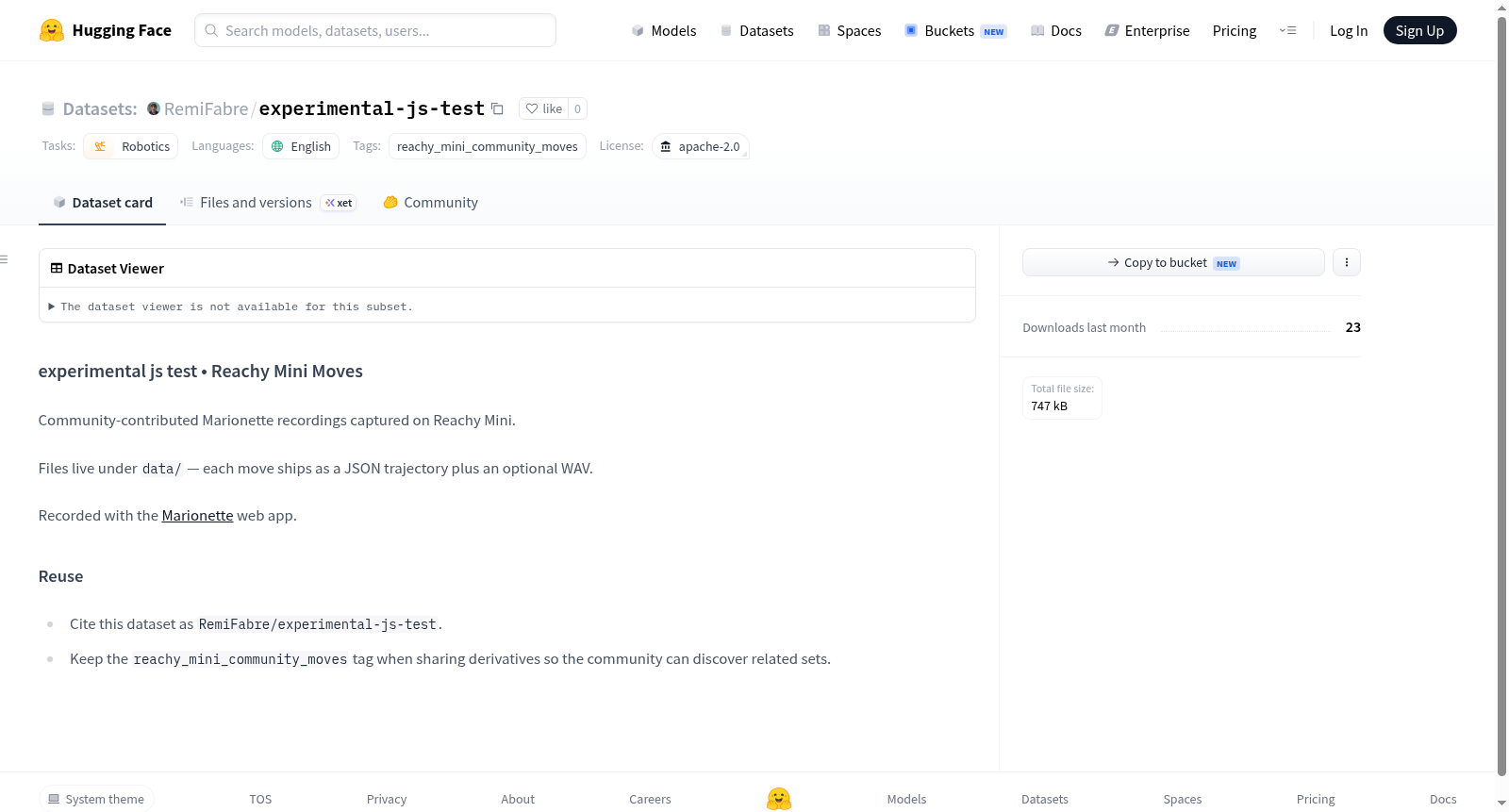Select the Dataset card tab

pyautogui.click(x=102, y=203)
